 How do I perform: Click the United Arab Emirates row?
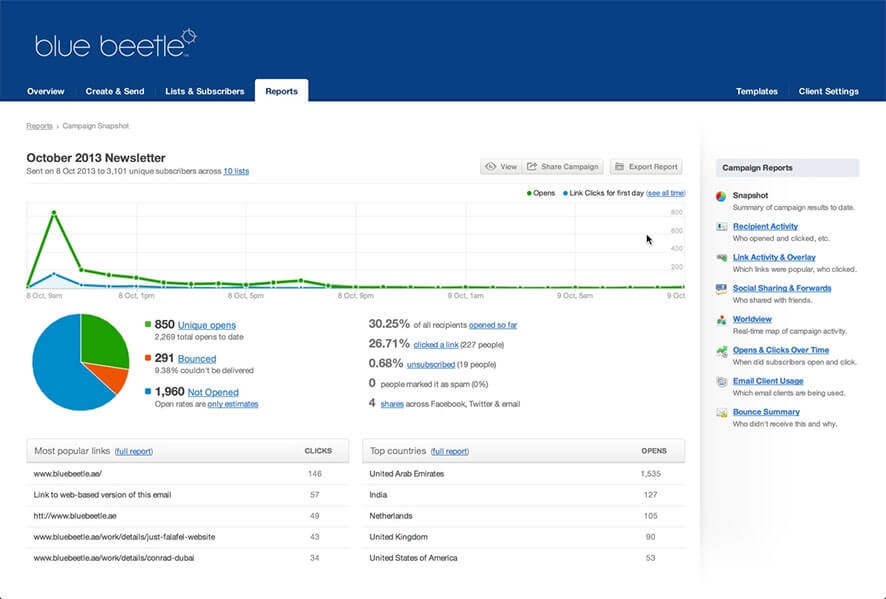[524, 474]
